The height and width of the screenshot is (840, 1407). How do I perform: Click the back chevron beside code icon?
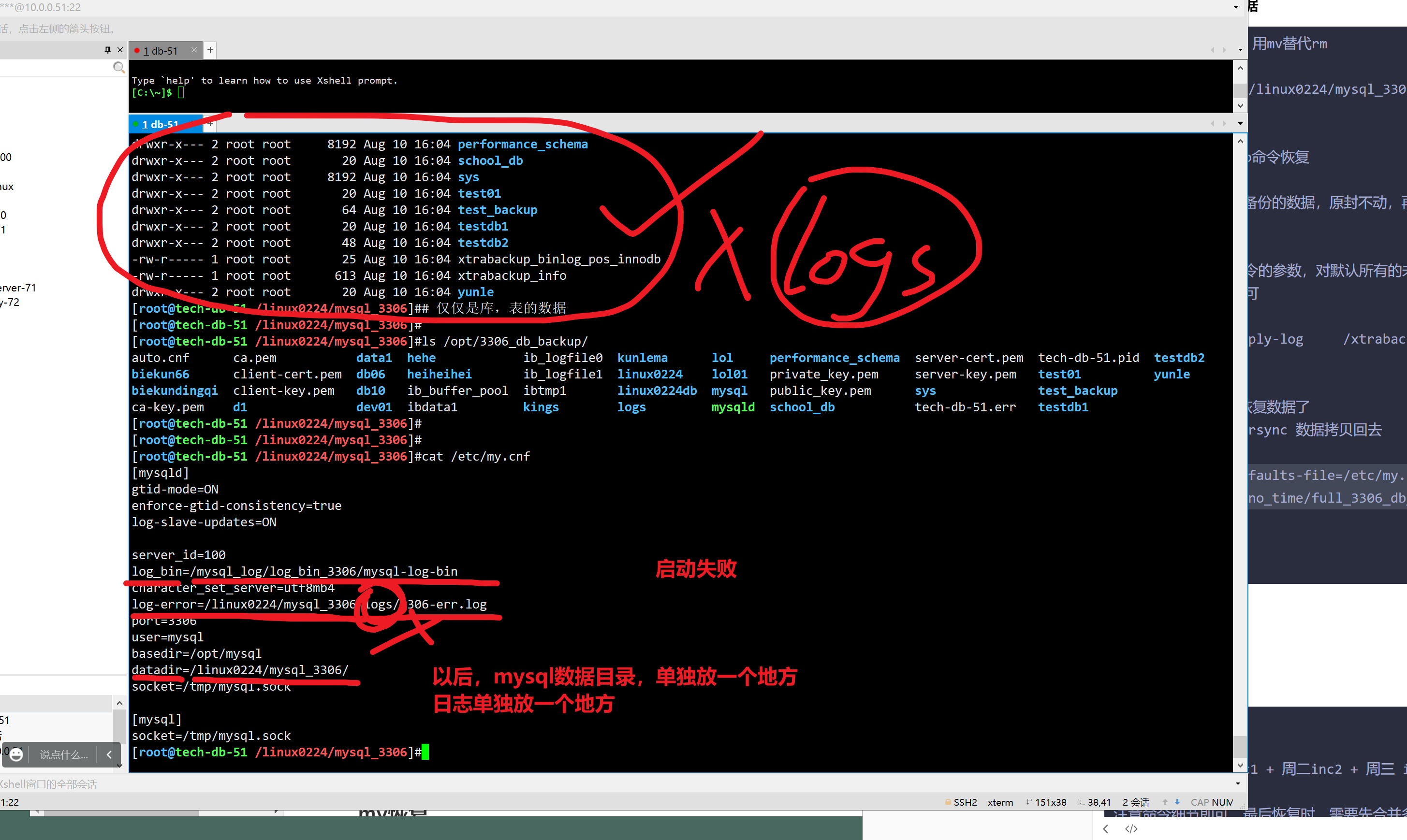point(1105,829)
